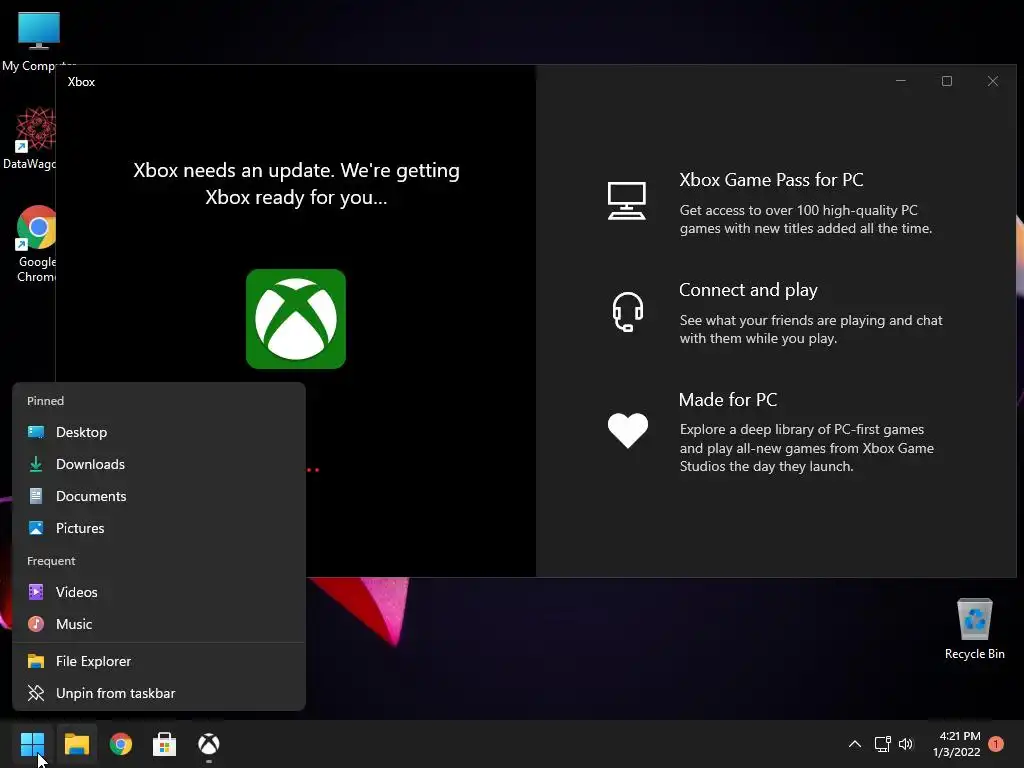Open Microsoft Store from the taskbar
1024x768 pixels.
click(x=165, y=744)
